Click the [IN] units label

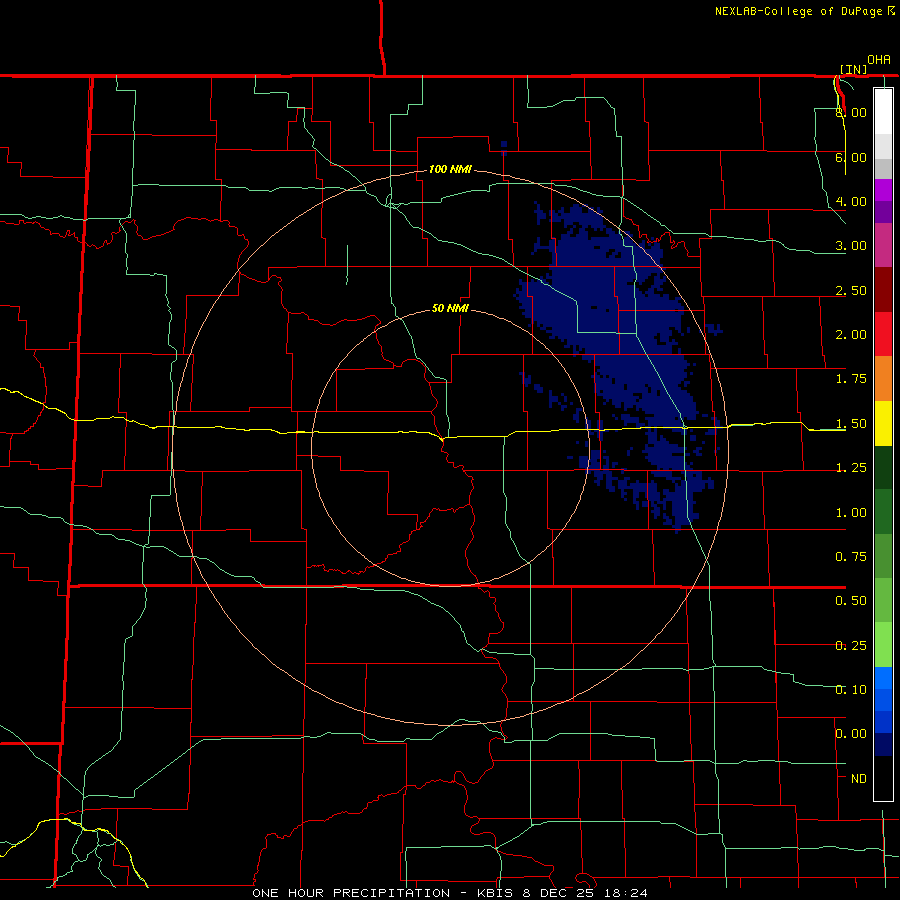[x=853, y=69]
